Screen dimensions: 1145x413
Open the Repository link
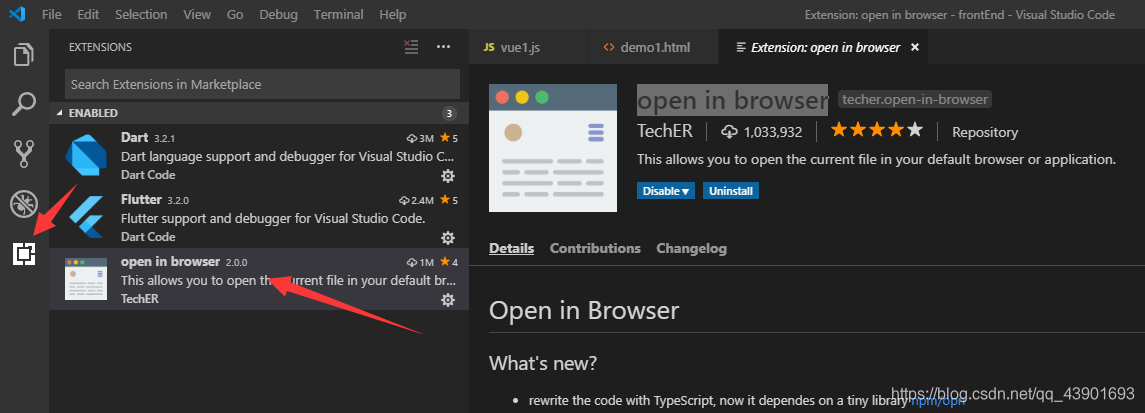coord(985,132)
